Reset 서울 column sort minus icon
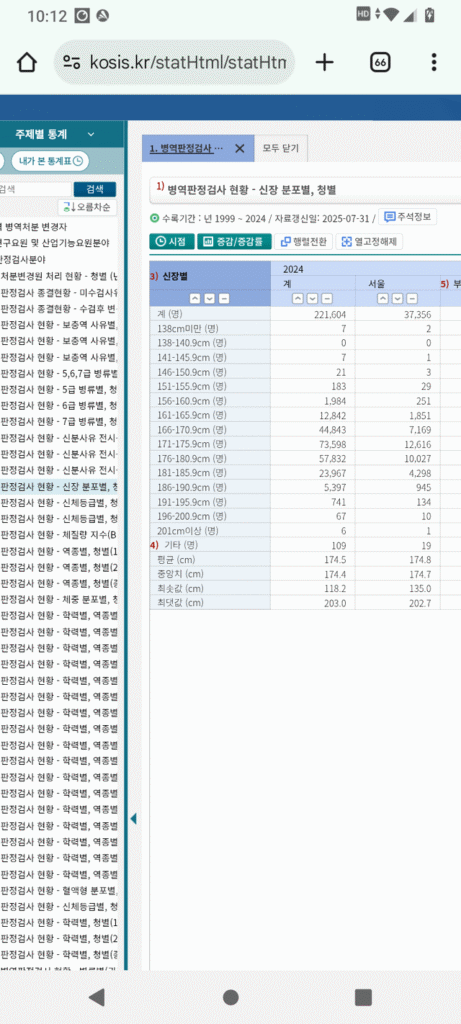 [x=412, y=298]
